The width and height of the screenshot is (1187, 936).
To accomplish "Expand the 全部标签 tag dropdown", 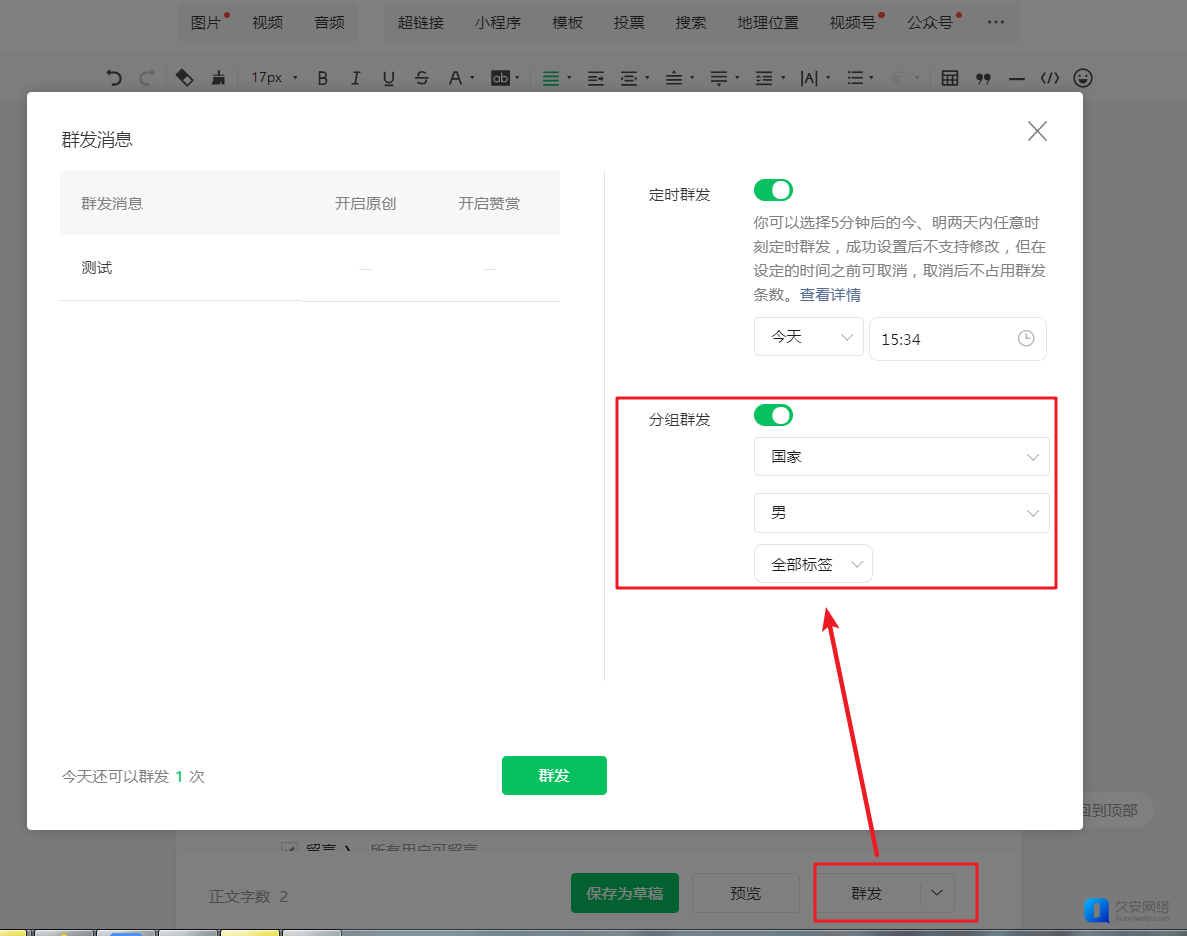I will coord(813,564).
